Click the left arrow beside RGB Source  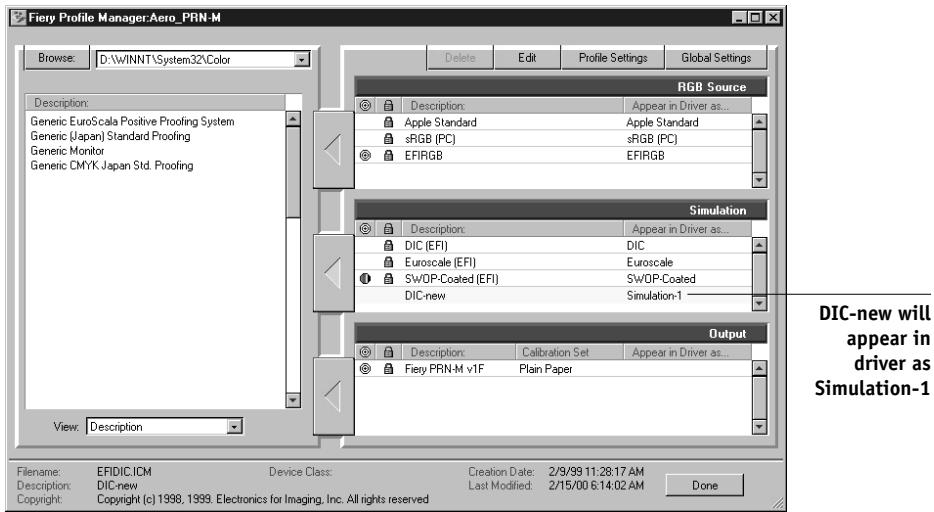click(x=334, y=149)
